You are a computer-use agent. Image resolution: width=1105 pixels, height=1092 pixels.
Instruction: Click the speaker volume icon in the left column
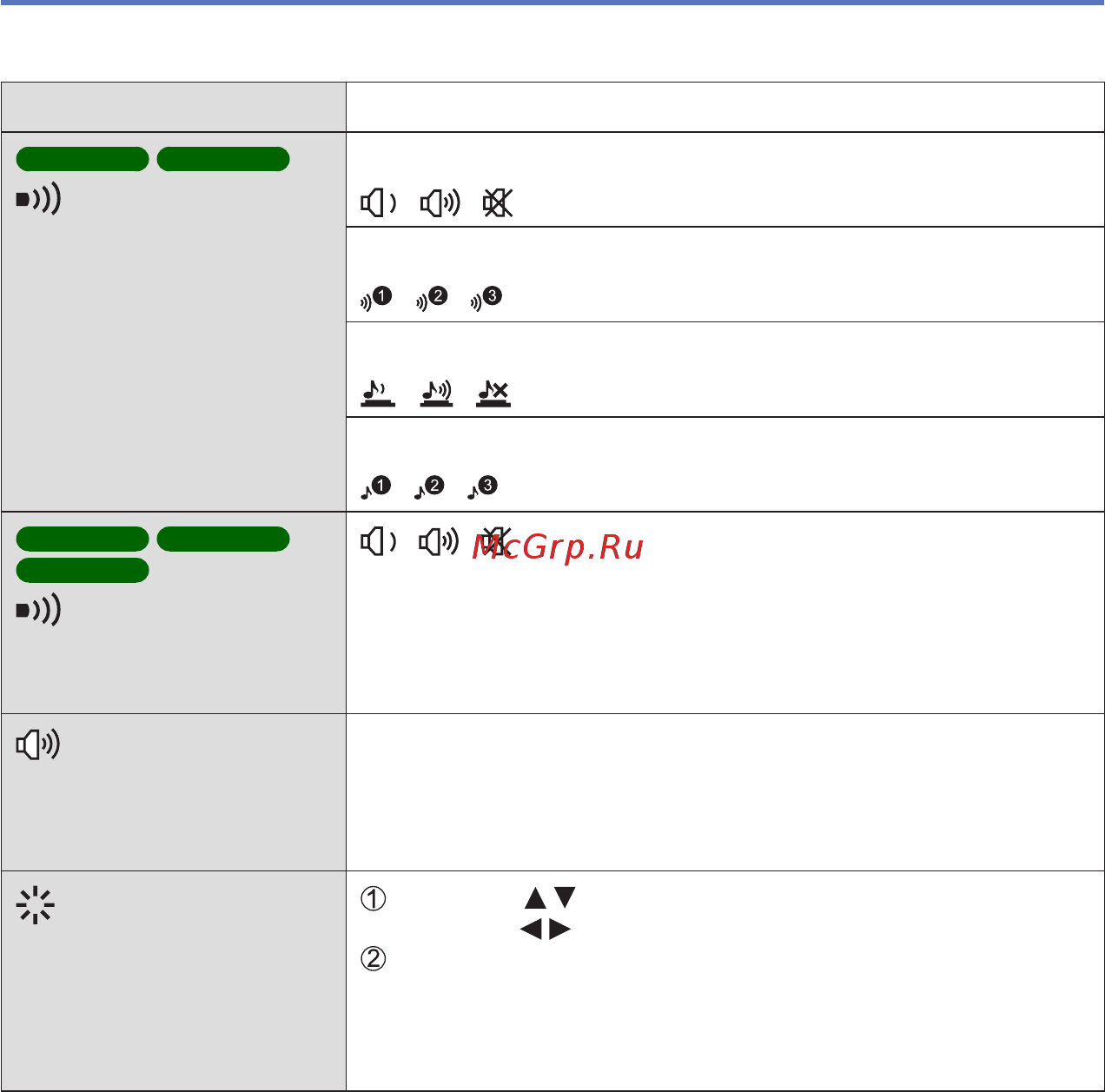(x=38, y=745)
